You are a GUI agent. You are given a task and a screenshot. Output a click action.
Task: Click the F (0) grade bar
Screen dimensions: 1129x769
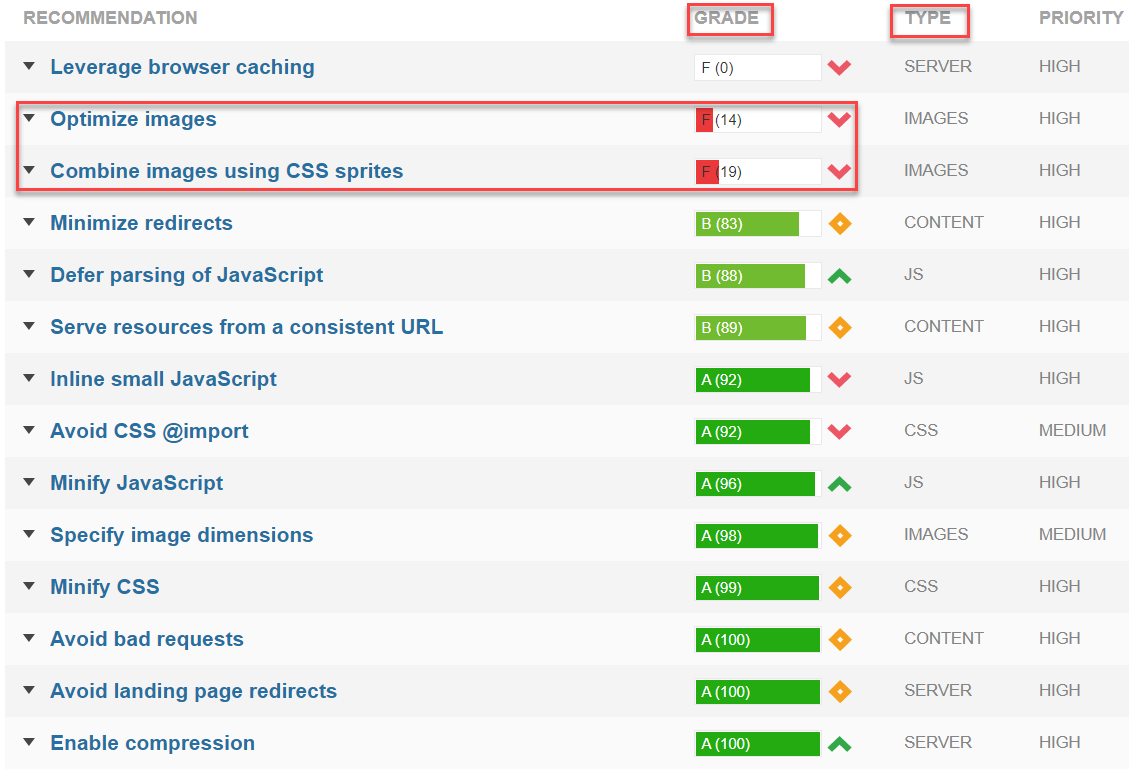(x=757, y=68)
